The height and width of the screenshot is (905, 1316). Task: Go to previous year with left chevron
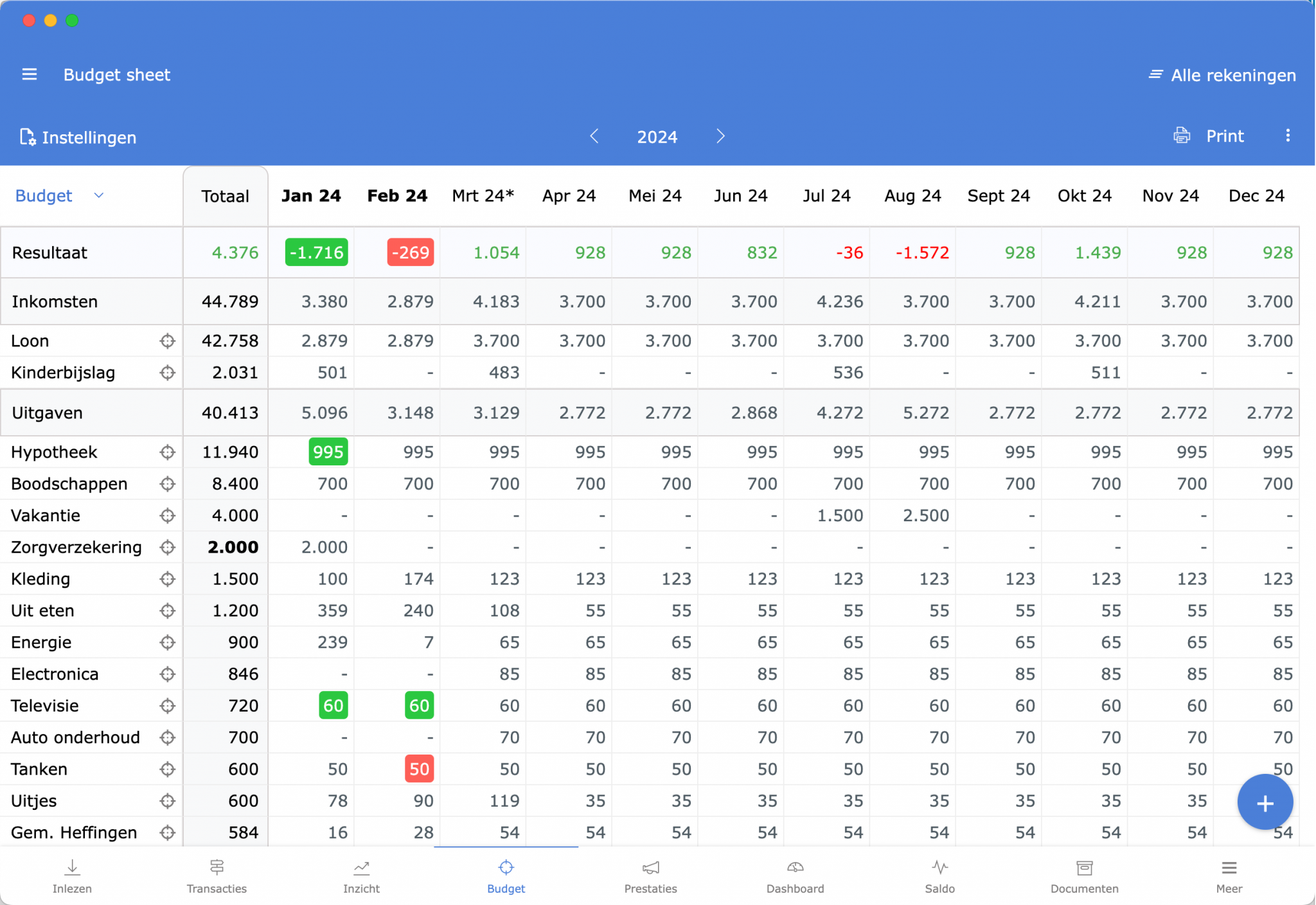[x=594, y=136]
